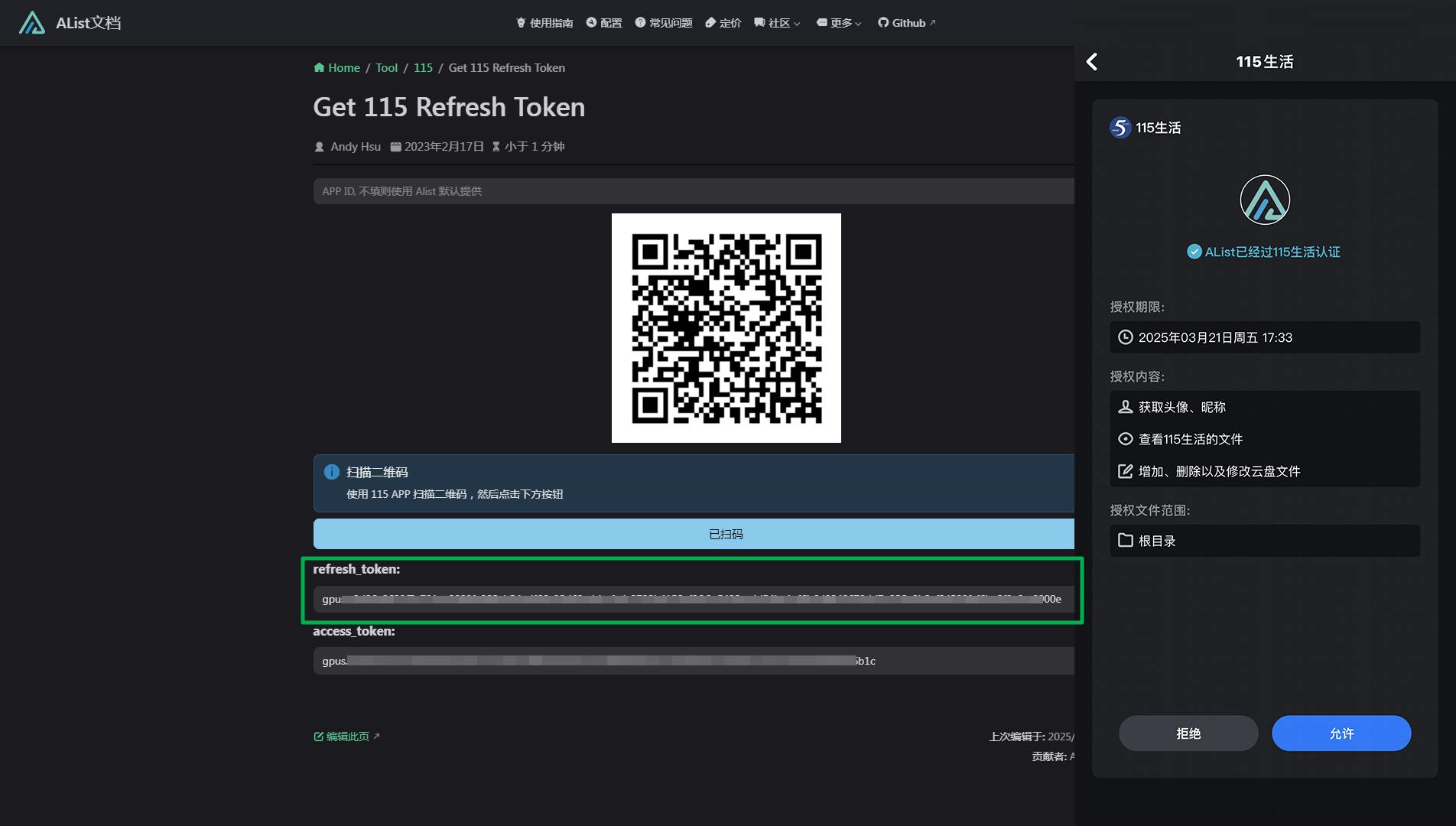Click the eye icon beside 查看115生活的文件

pyautogui.click(x=1126, y=439)
